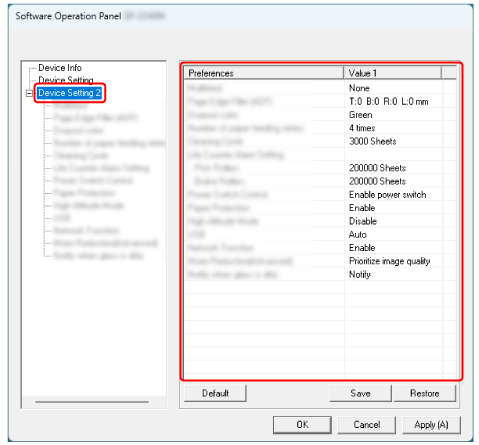Screen dimensions: 479x445
Task: Click the Default button
Action: pos(215,393)
